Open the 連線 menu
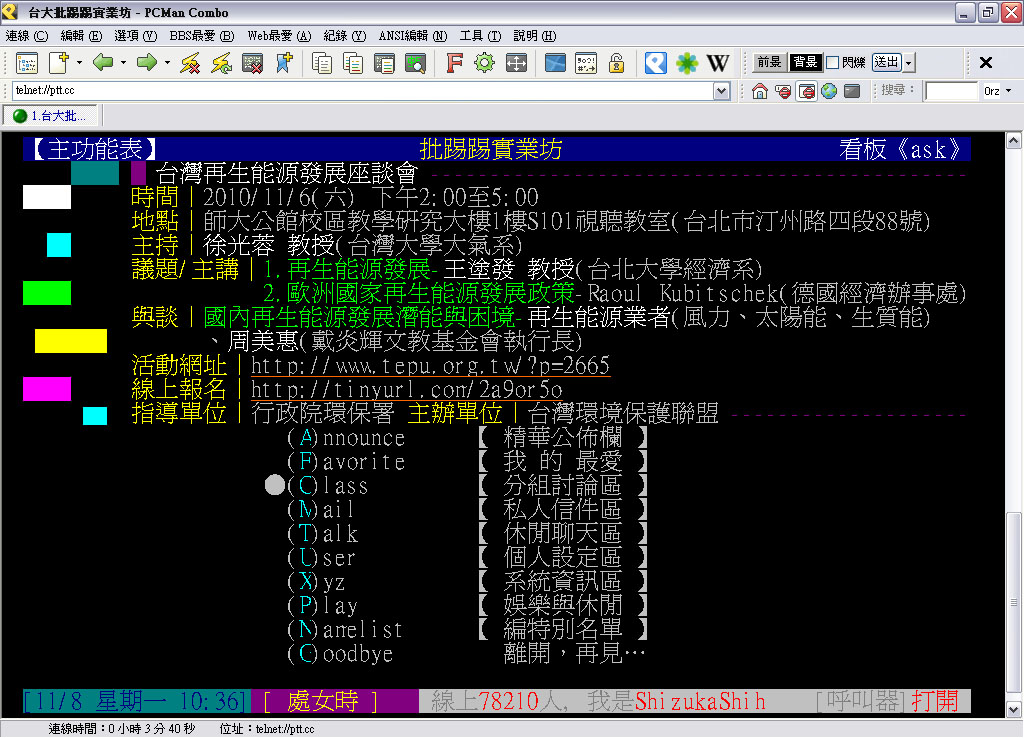Image resolution: width=1024 pixels, height=738 pixels. 27,36
